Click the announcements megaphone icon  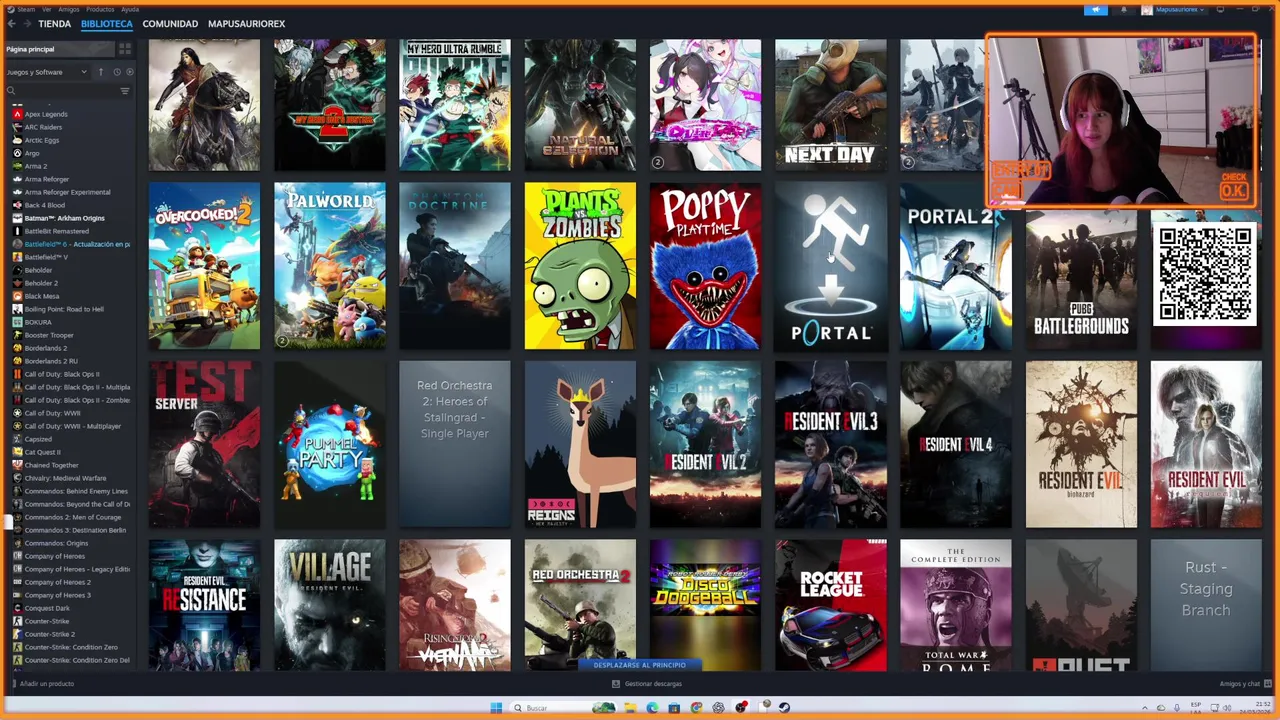(x=1096, y=9)
